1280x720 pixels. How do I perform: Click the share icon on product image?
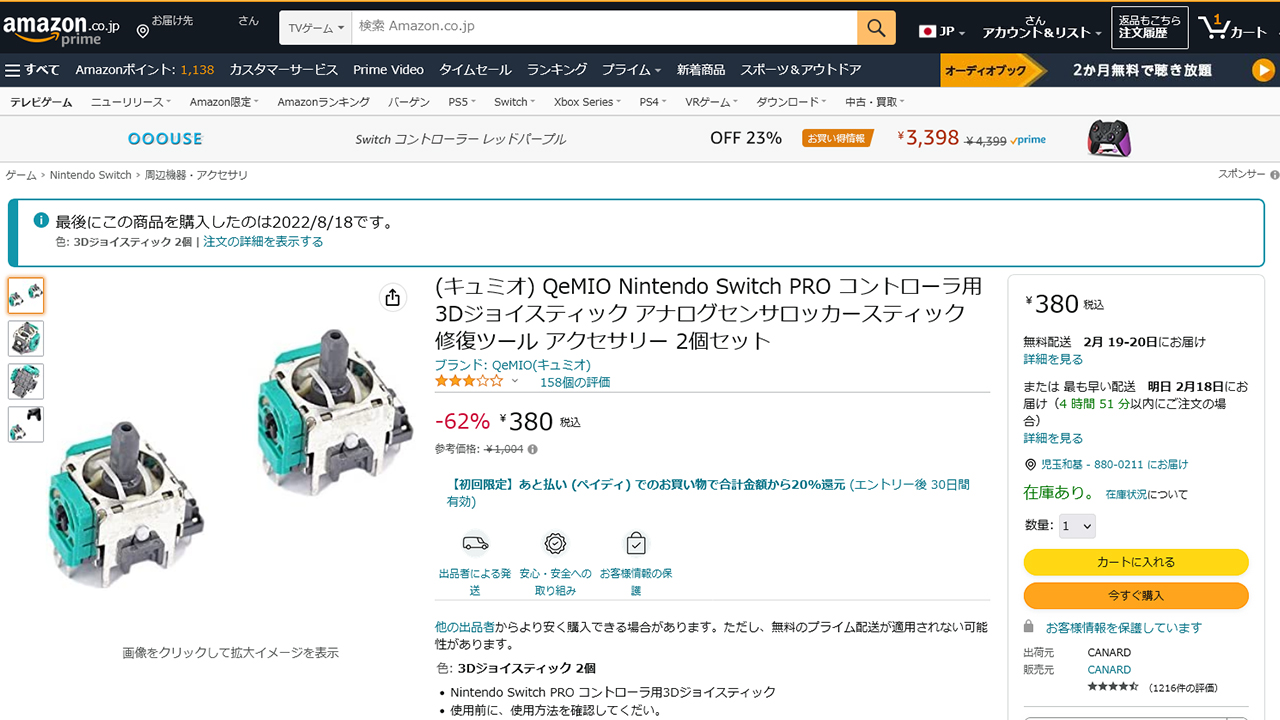point(392,297)
